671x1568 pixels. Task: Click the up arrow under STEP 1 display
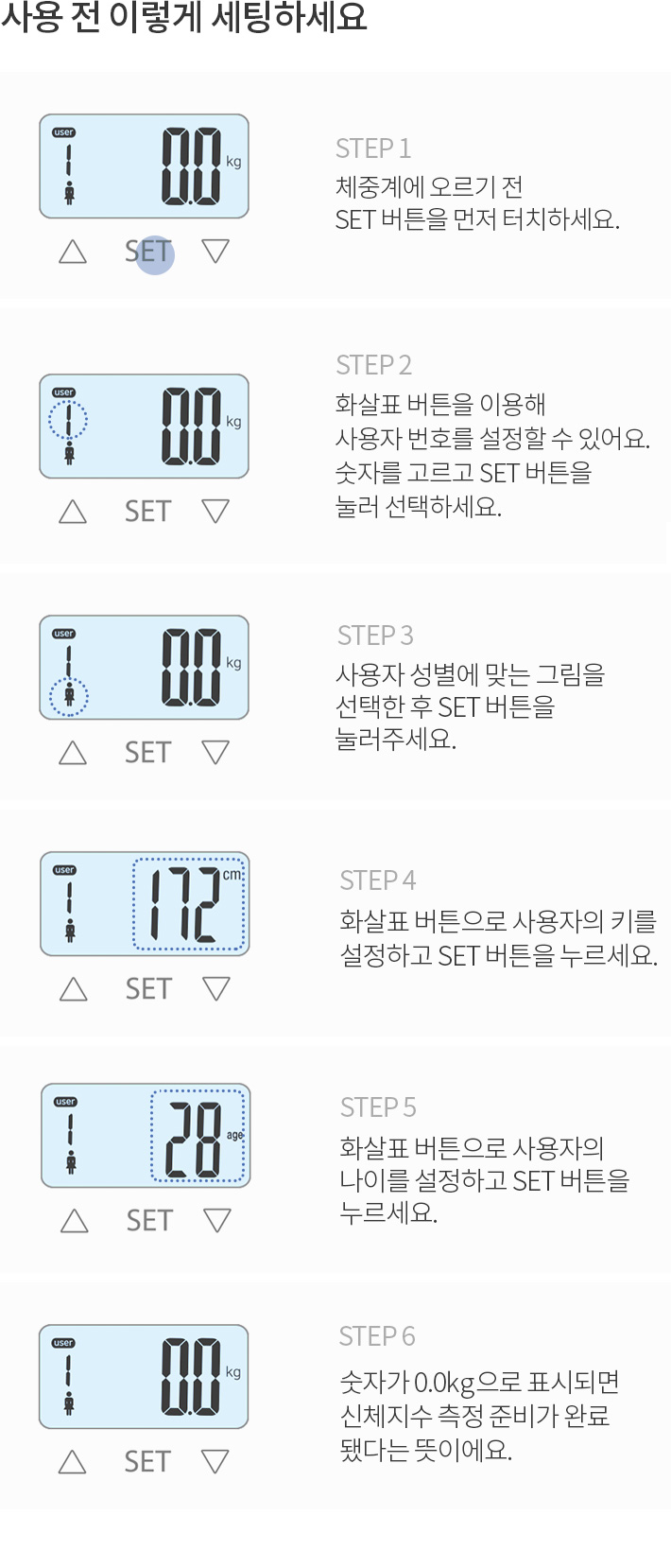click(73, 252)
